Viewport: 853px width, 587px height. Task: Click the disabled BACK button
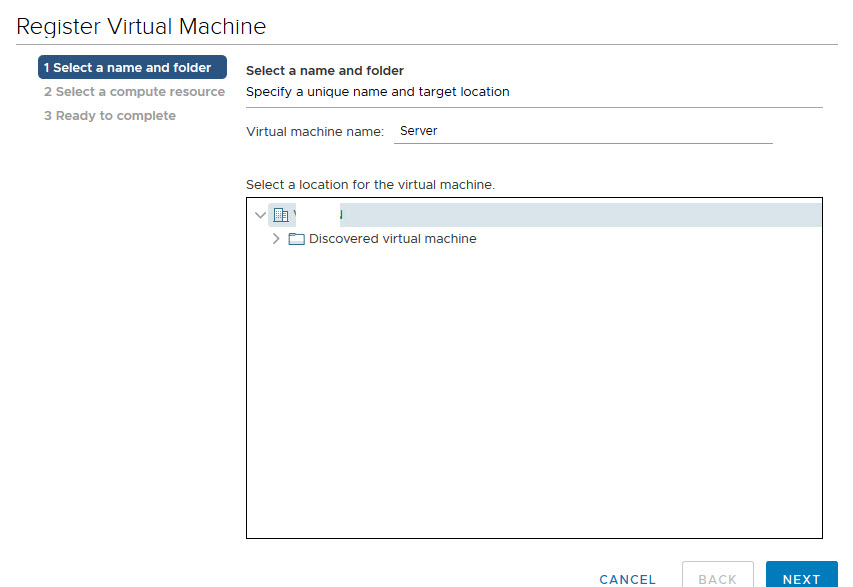(x=717, y=578)
